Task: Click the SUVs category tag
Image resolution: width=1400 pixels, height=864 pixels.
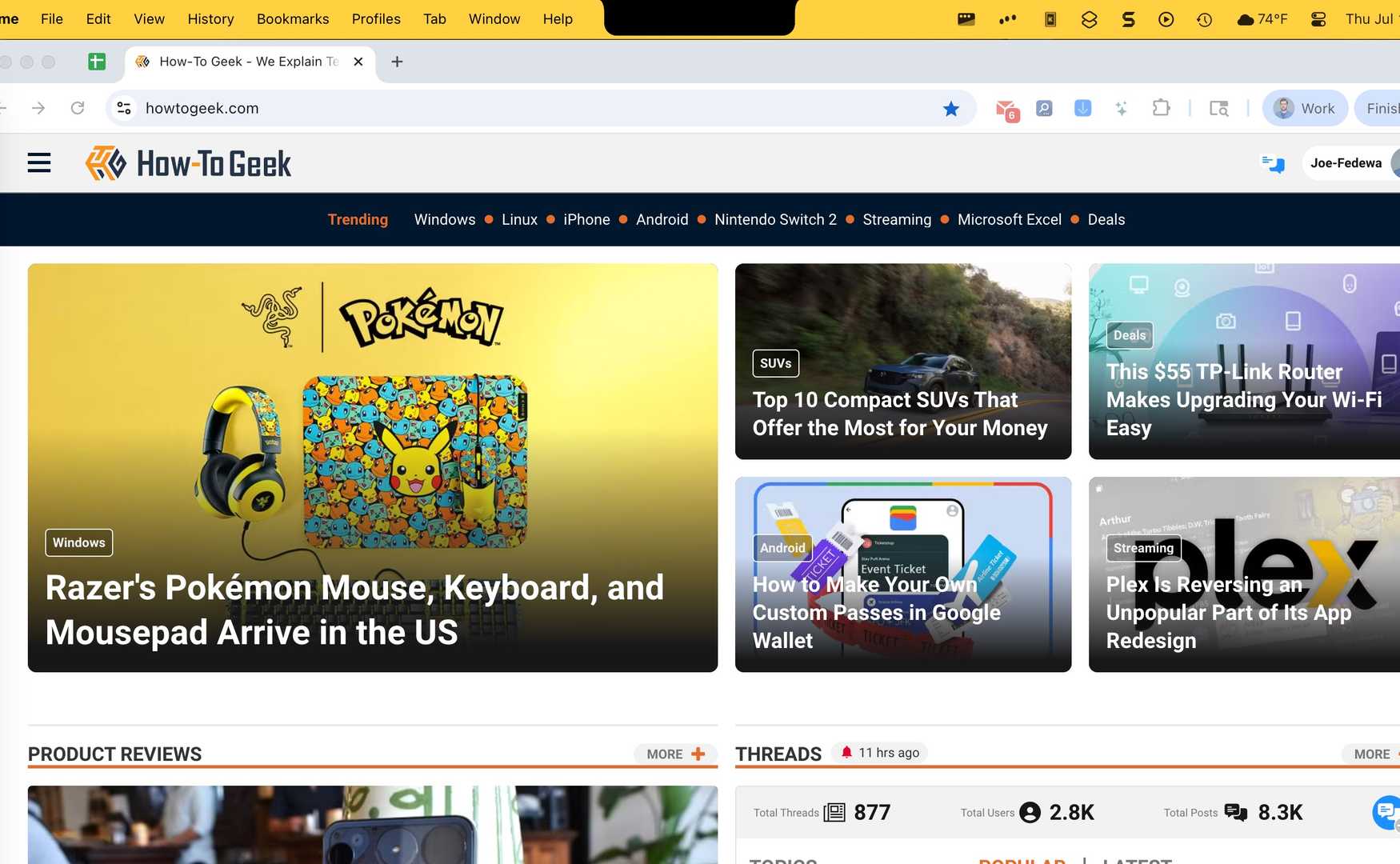Action: click(x=775, y=363)
